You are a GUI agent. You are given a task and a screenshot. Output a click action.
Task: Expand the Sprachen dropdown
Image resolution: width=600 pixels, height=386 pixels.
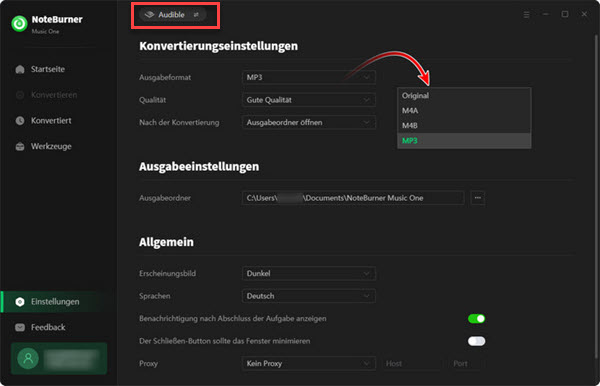[308, 296]
